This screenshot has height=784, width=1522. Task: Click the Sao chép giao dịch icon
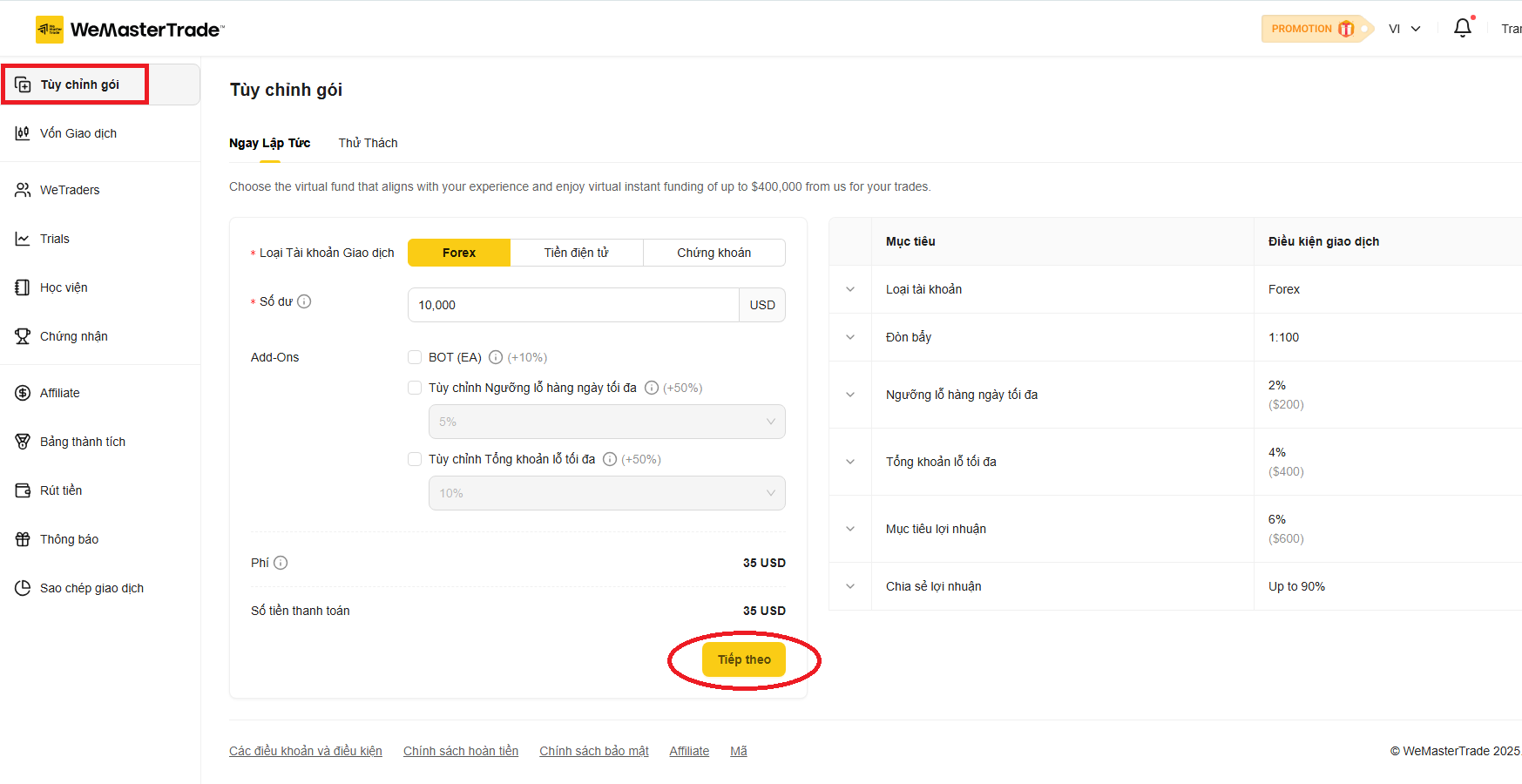click(x=23, y=588)
